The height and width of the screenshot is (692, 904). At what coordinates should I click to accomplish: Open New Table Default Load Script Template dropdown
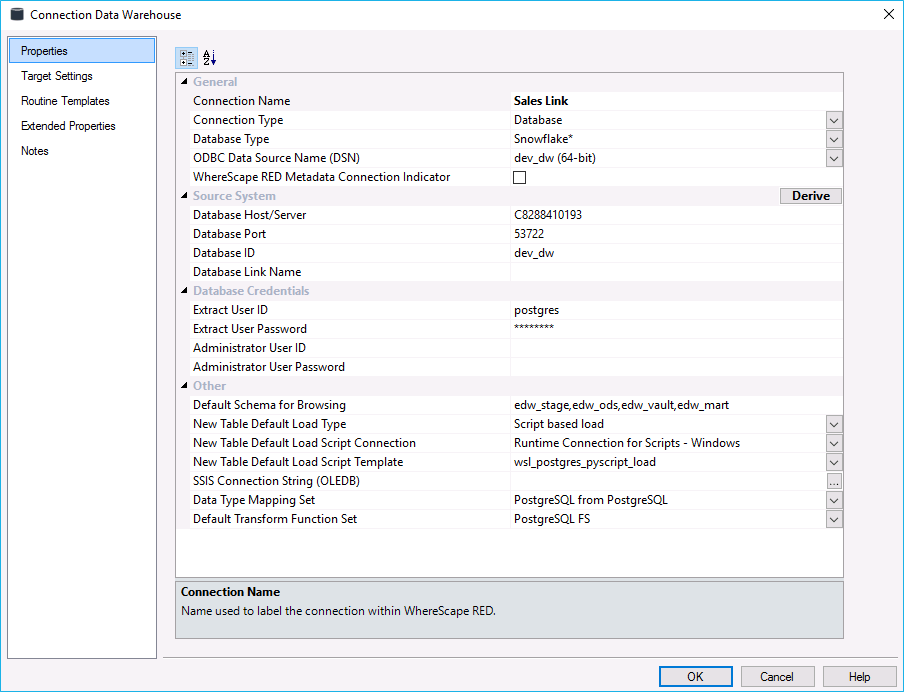pos(834,462)
